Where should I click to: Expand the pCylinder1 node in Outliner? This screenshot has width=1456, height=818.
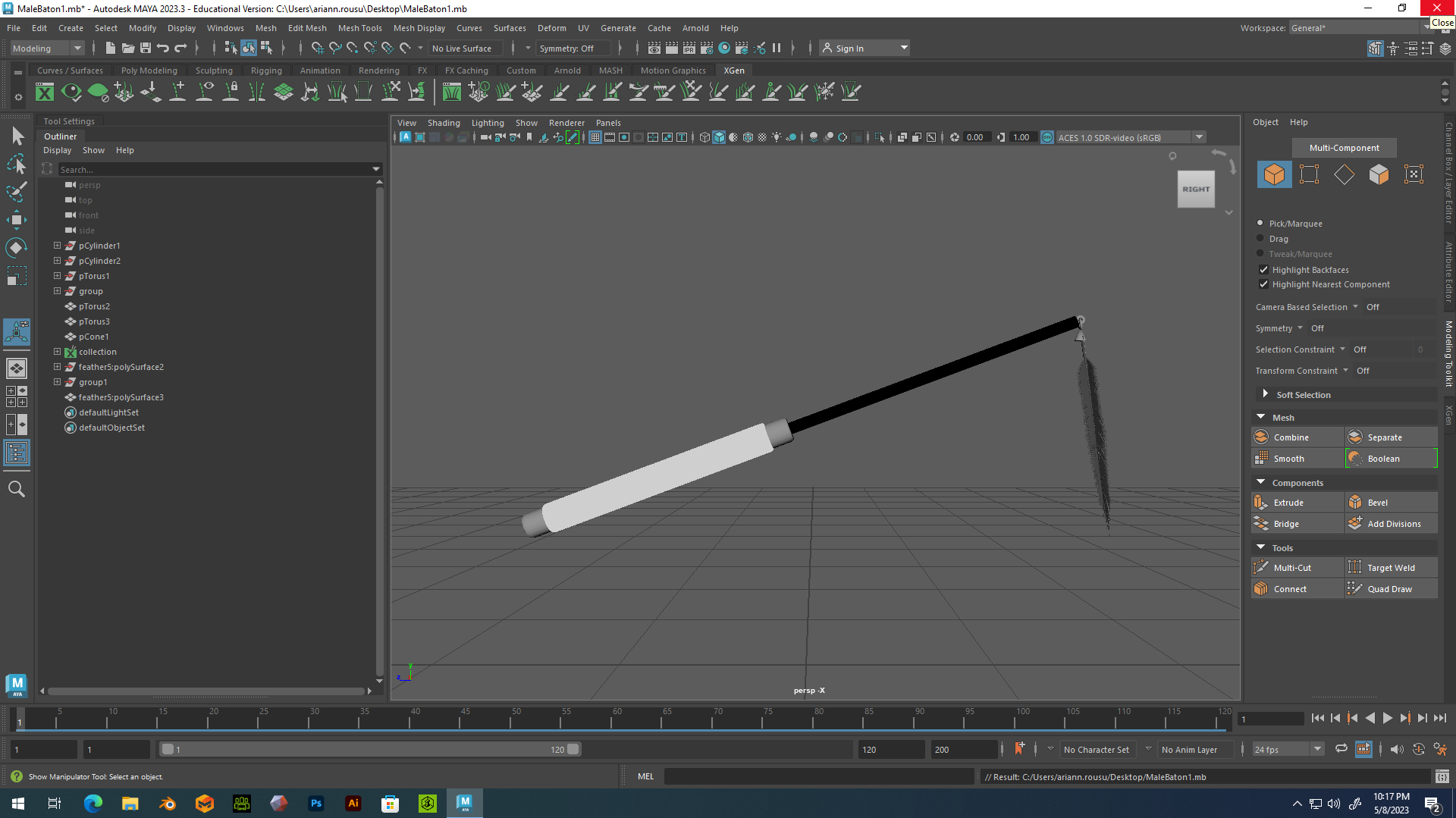click(57, 246)
